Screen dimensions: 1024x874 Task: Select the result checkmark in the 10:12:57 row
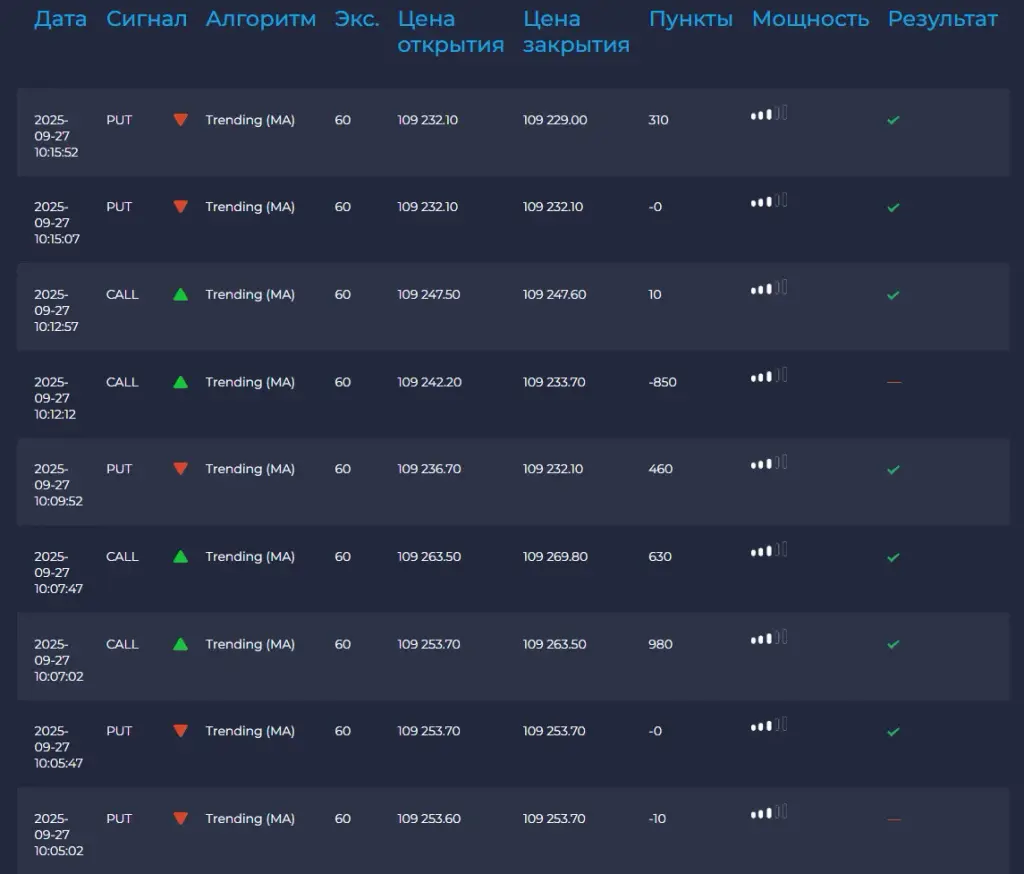click(893, 295)
